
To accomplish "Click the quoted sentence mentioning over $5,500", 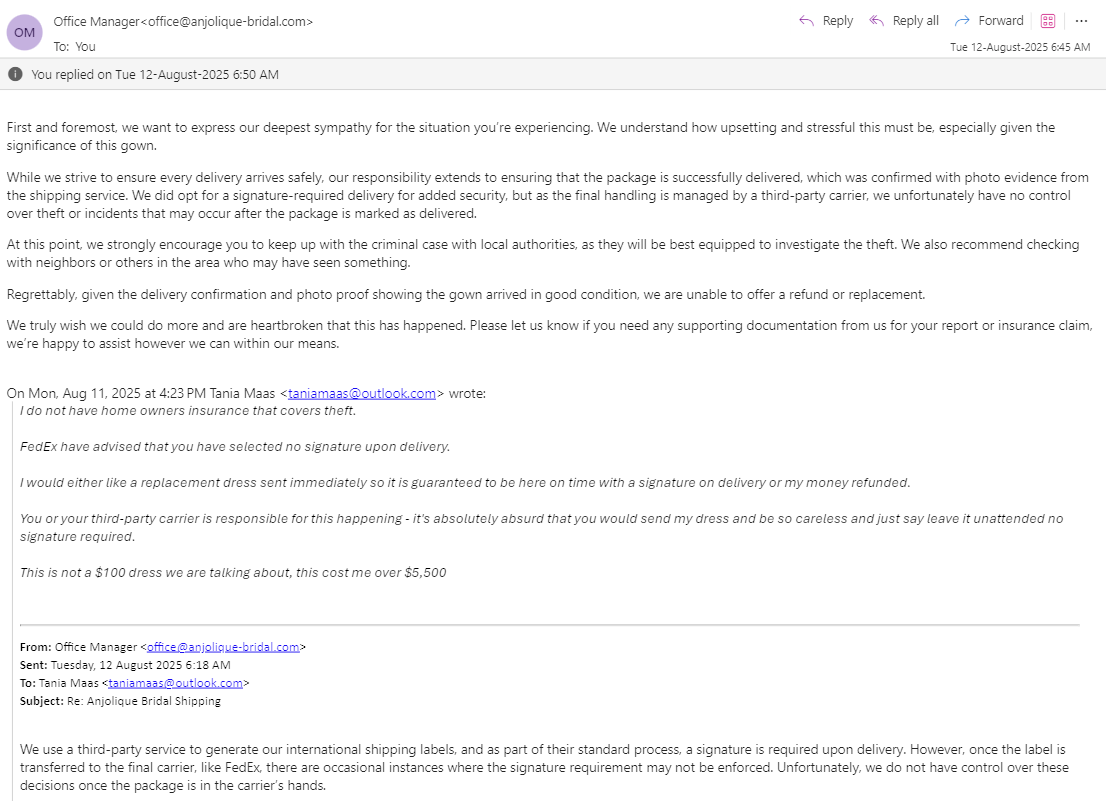I will (x=233, y=573).
